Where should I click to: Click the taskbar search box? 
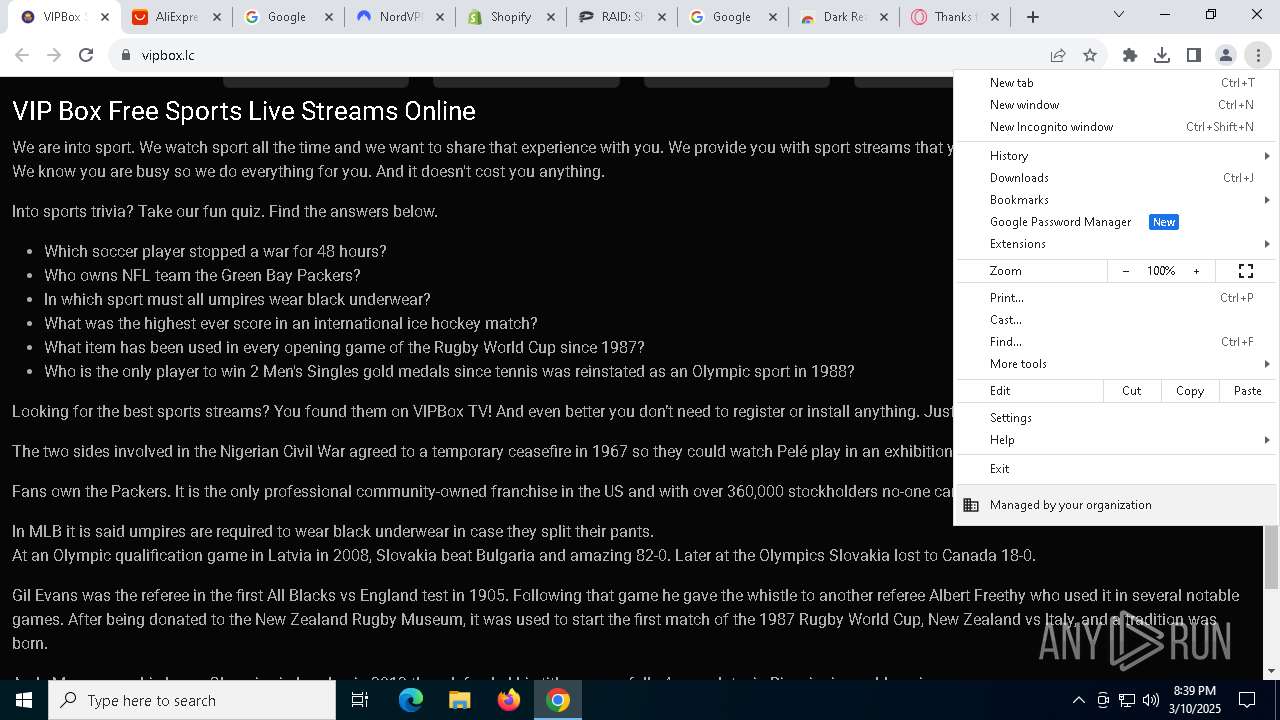coord(192,700)
